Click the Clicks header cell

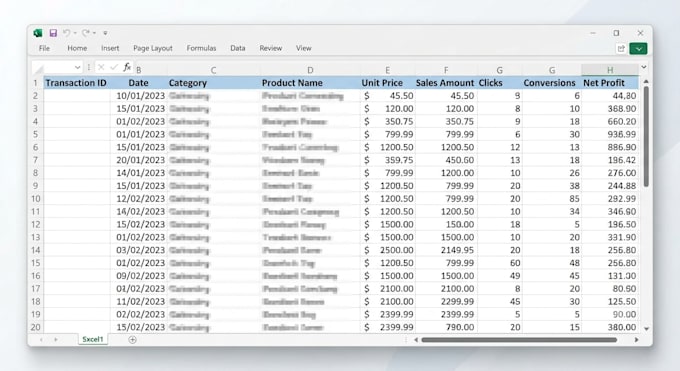(500, 83)
